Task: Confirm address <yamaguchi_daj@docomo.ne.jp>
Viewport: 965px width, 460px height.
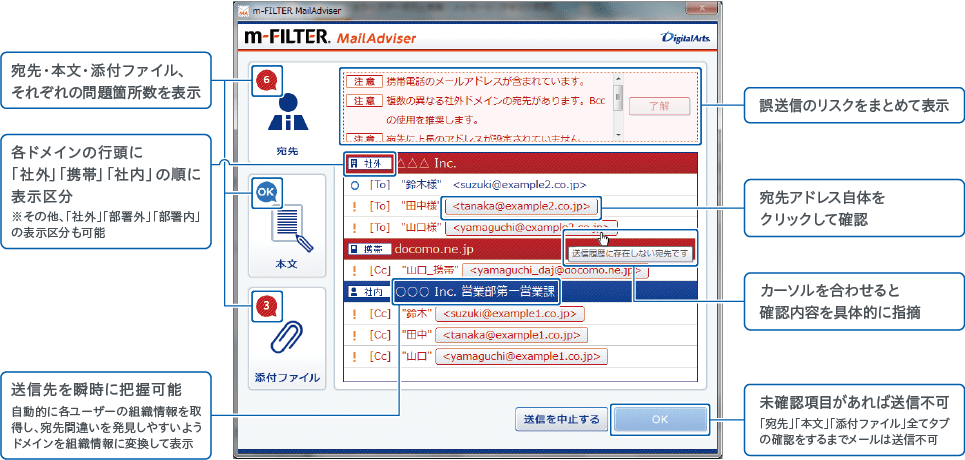Action: 555,270
